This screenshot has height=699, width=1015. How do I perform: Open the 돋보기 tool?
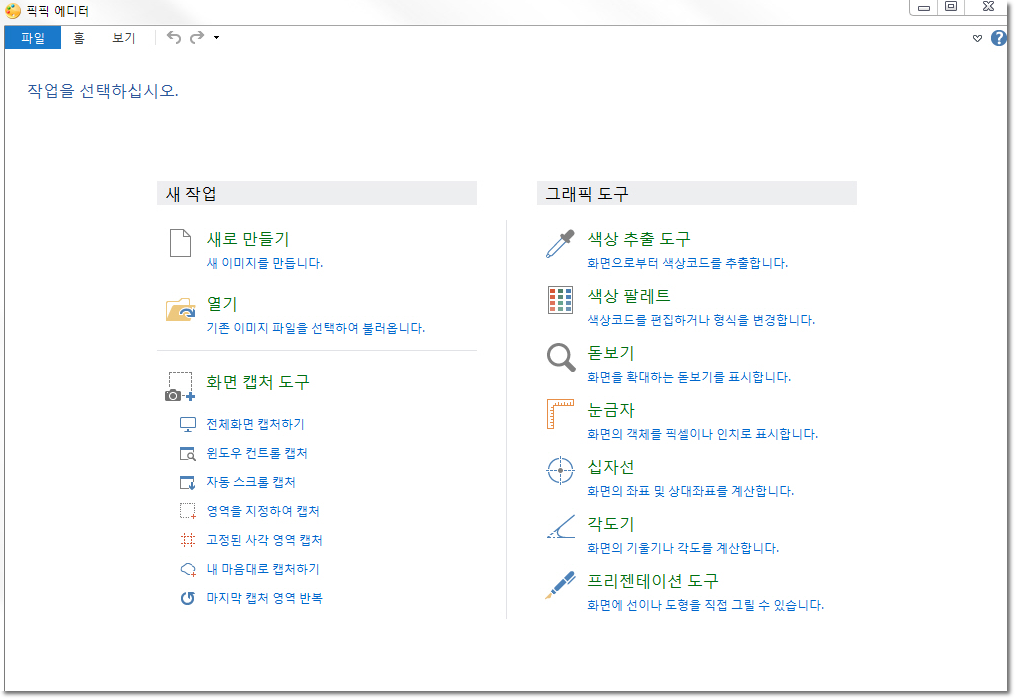pyautogui.click(x=610, y=353)
